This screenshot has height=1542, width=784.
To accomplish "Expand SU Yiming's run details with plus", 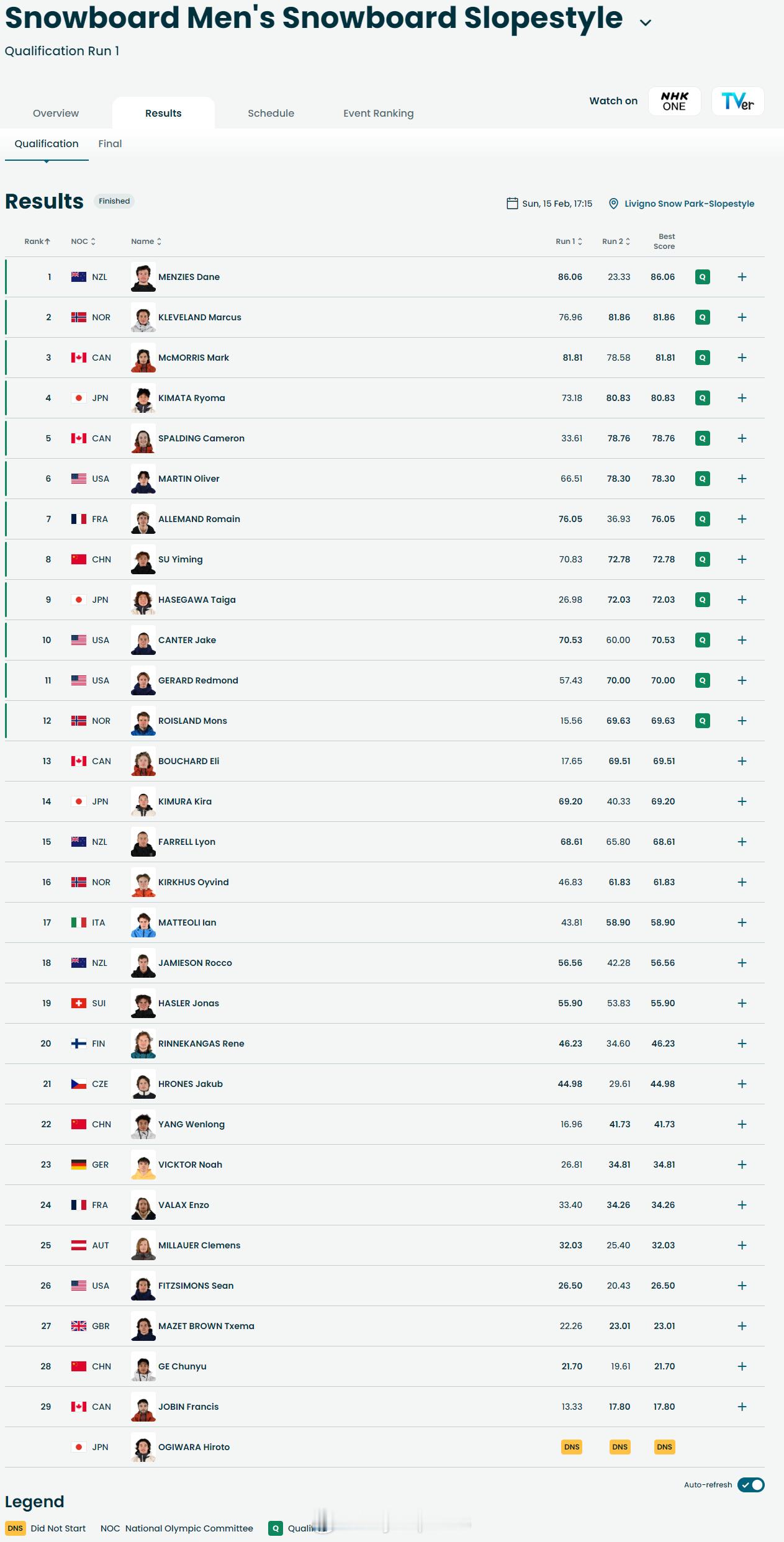I will pyautogui.click(x=742, y=559).
